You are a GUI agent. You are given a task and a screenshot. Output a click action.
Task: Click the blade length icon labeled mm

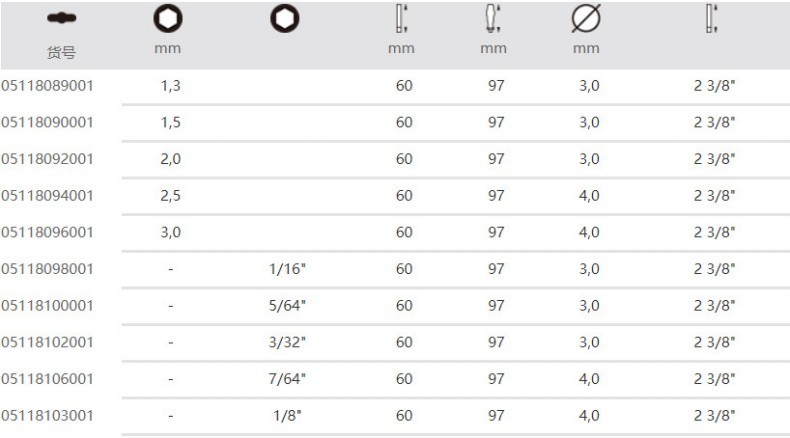click(403, 20)
